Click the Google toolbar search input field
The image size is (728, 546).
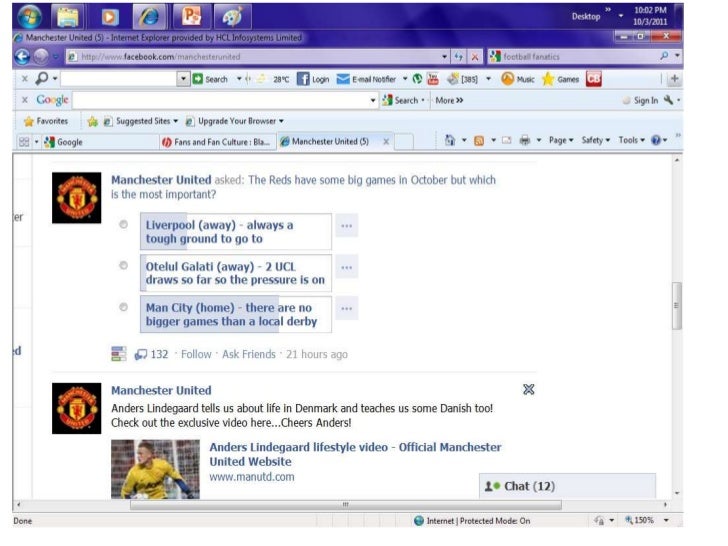point(221,100)
